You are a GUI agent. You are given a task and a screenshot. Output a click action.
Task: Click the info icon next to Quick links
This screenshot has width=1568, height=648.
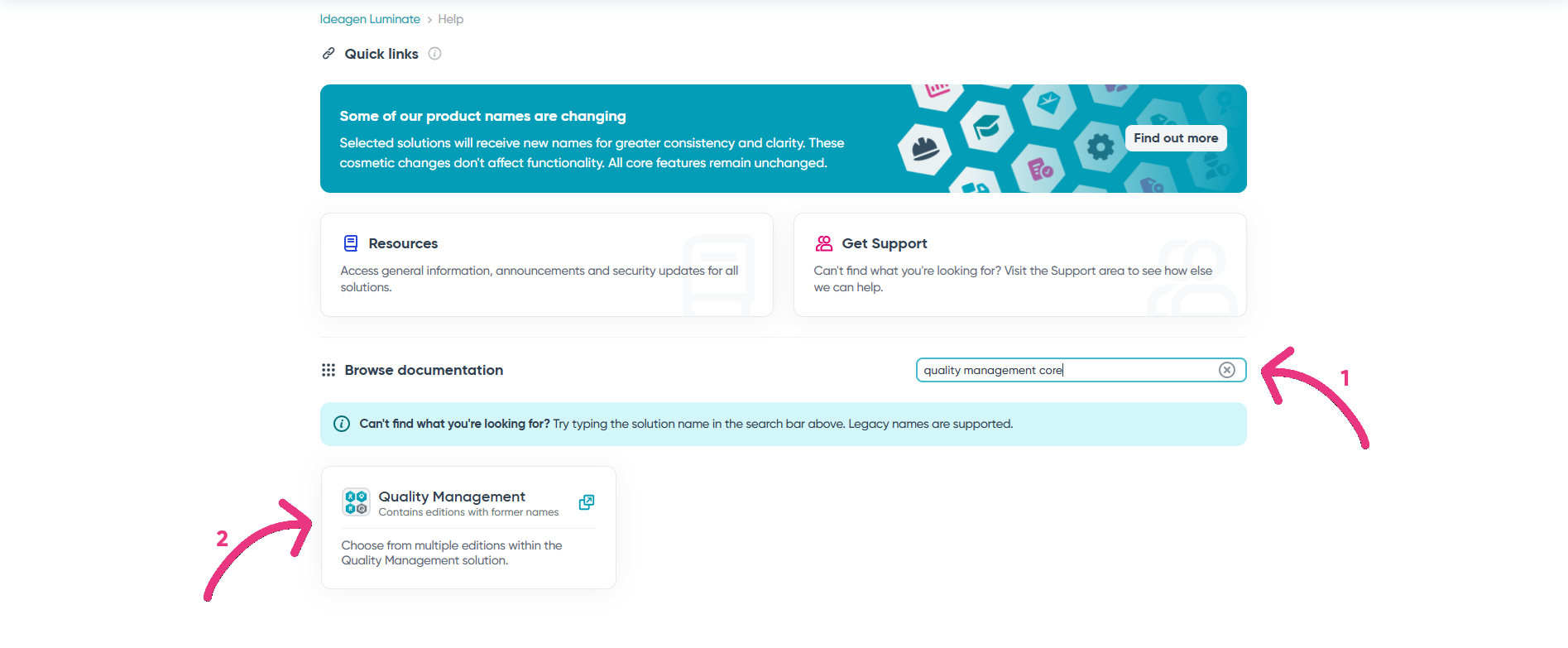coord(434,54)
